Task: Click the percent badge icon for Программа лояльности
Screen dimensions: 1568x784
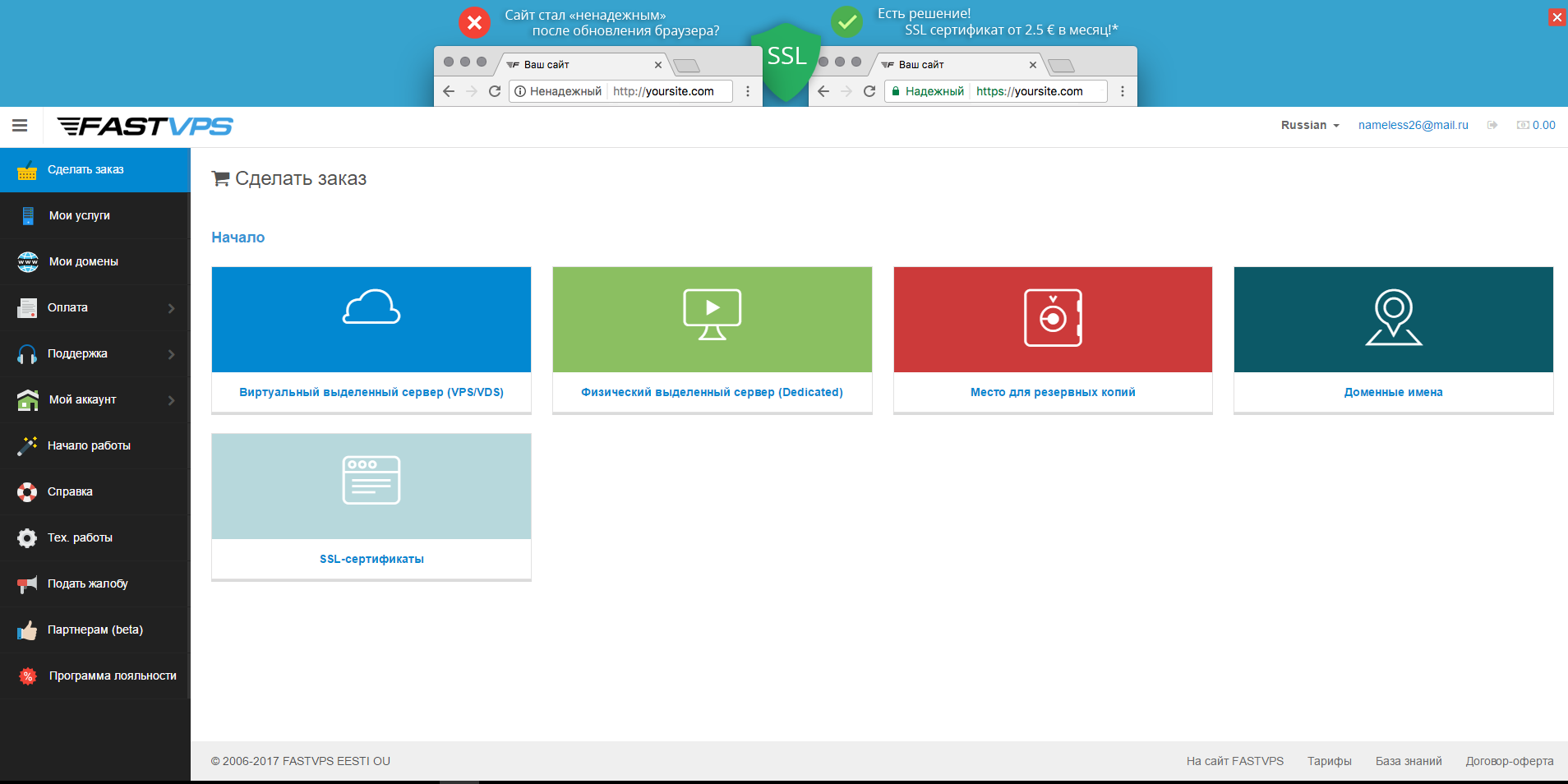Action: tap(28, 676)
